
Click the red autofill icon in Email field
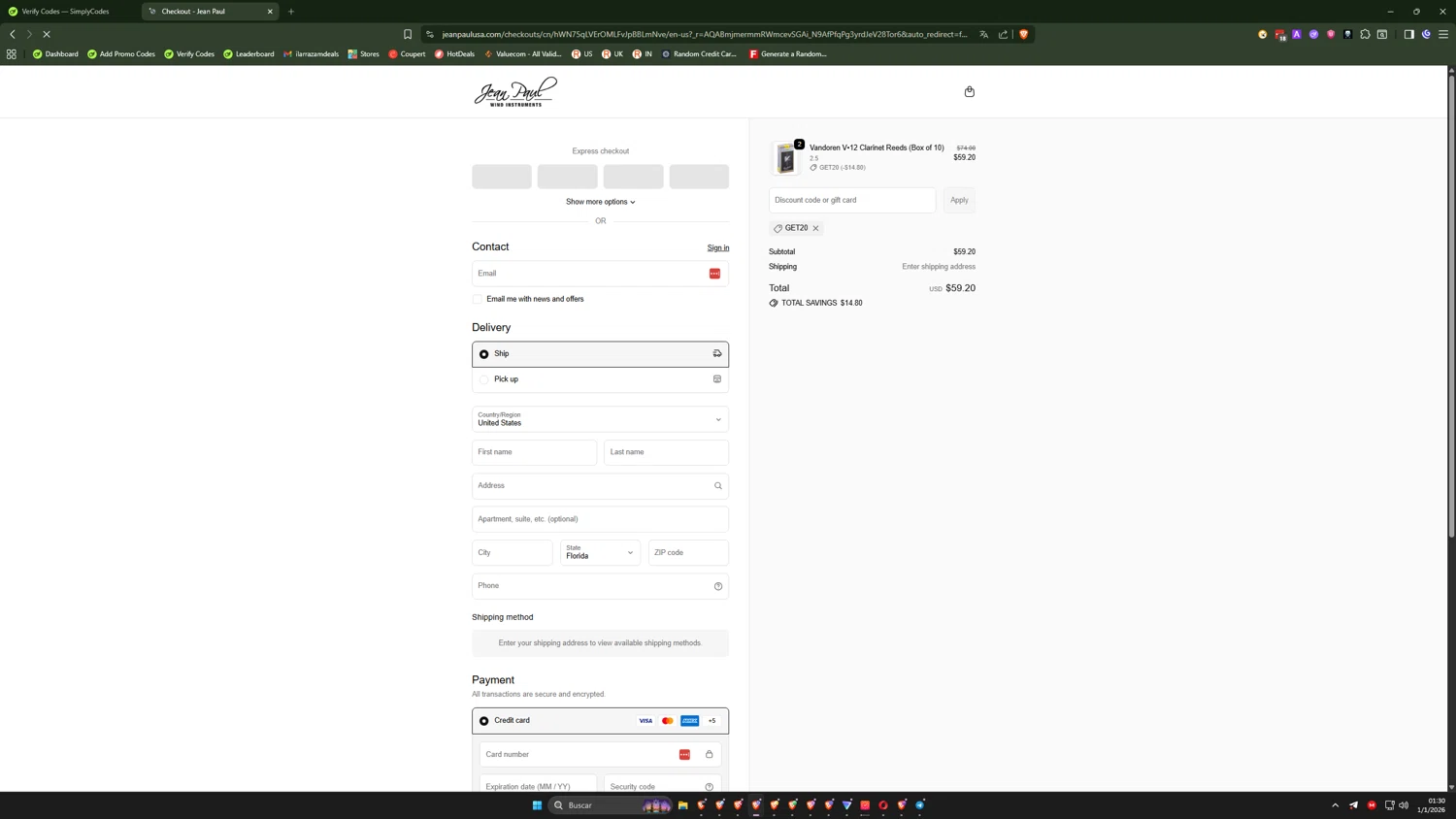tap(714, 274)
